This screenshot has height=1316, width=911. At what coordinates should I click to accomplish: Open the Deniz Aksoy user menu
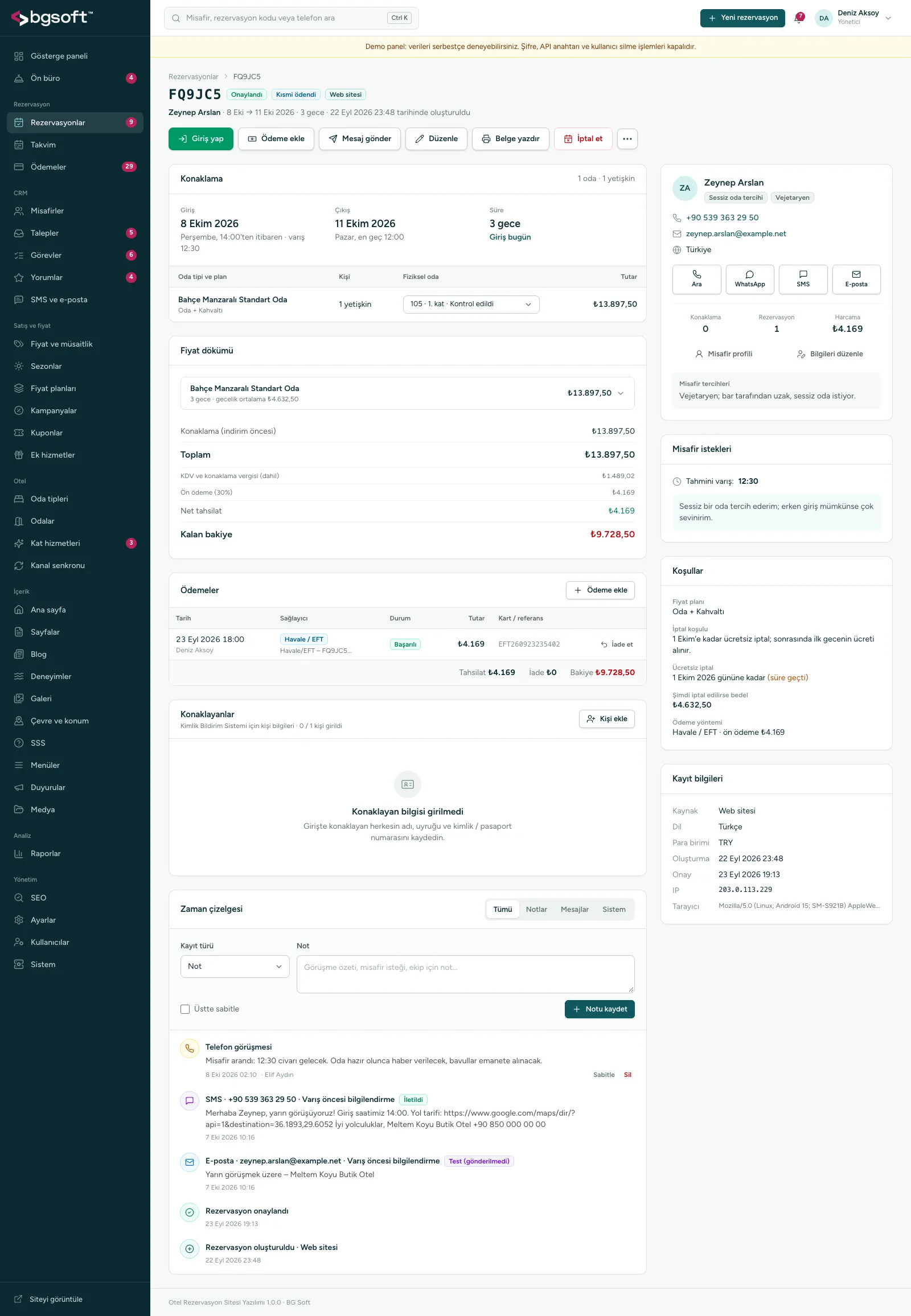(x=853, y=18)
